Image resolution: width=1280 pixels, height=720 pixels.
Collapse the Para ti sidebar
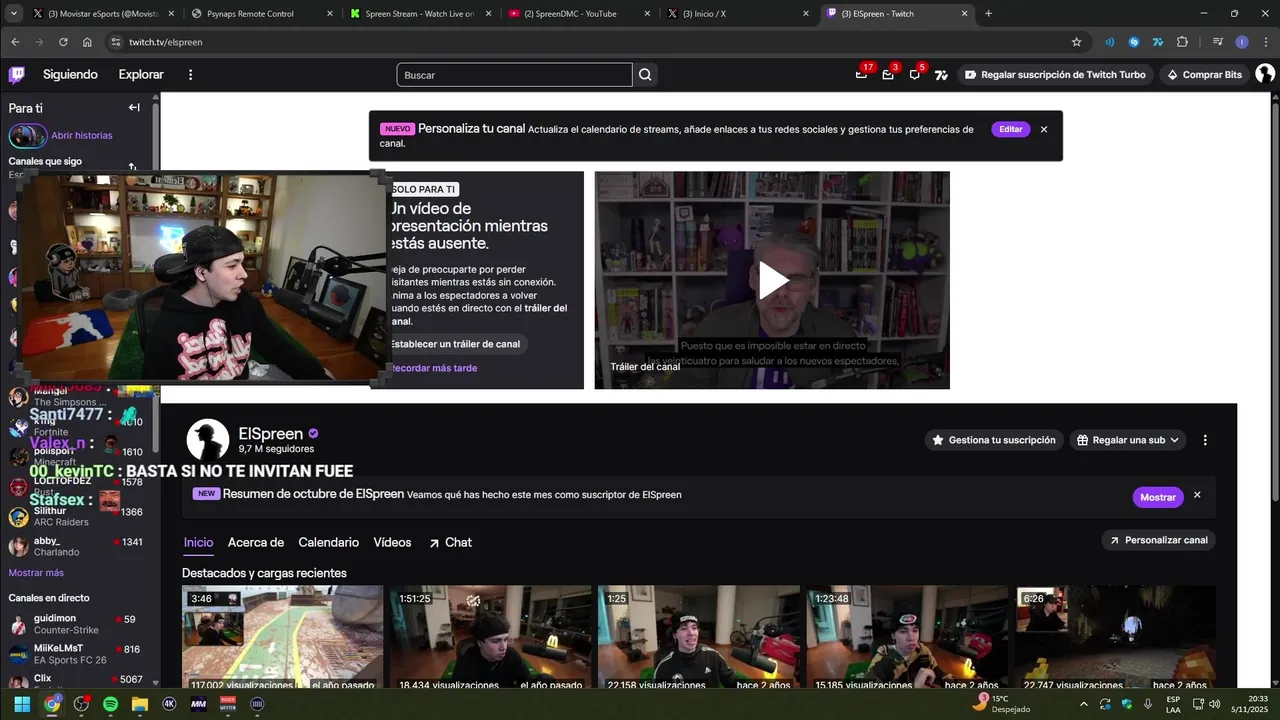click(134, 108)
